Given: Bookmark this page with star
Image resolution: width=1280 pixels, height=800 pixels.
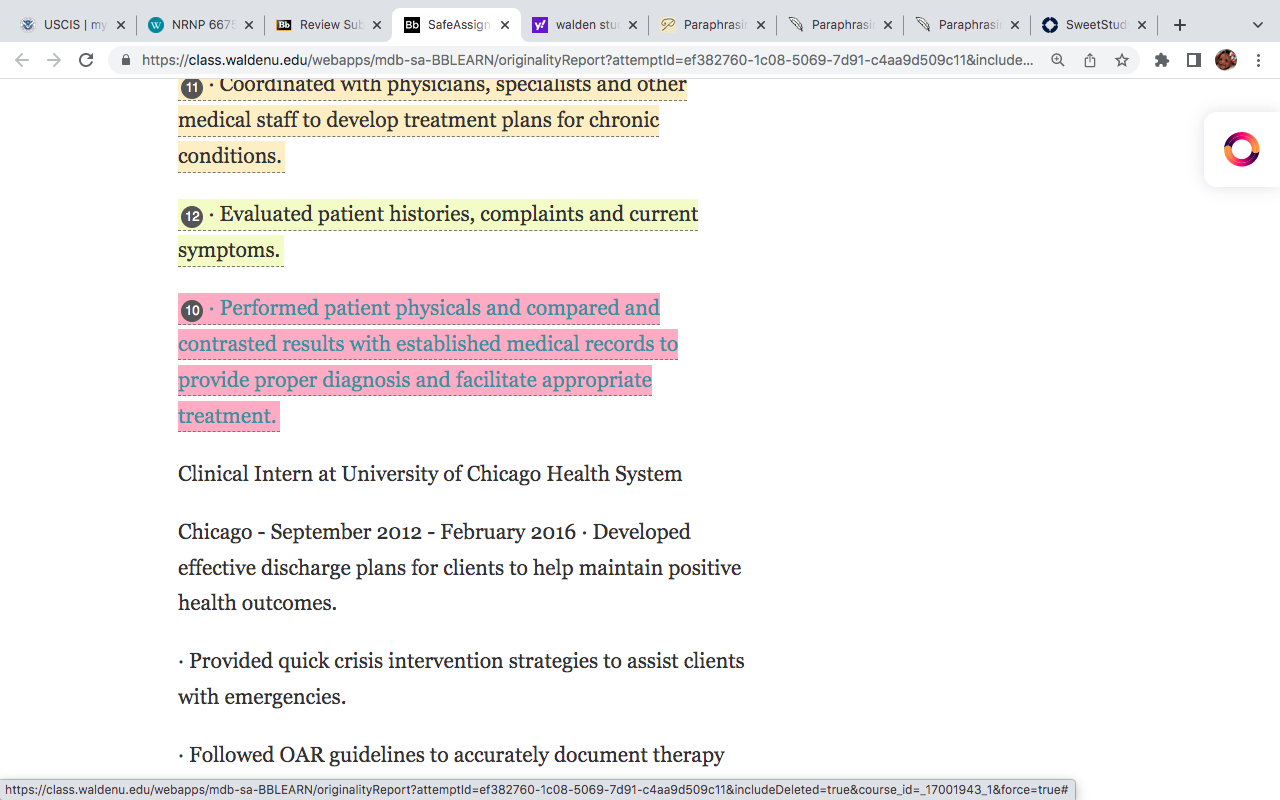Looking at the screenshot, I should tap(1122, 60).
